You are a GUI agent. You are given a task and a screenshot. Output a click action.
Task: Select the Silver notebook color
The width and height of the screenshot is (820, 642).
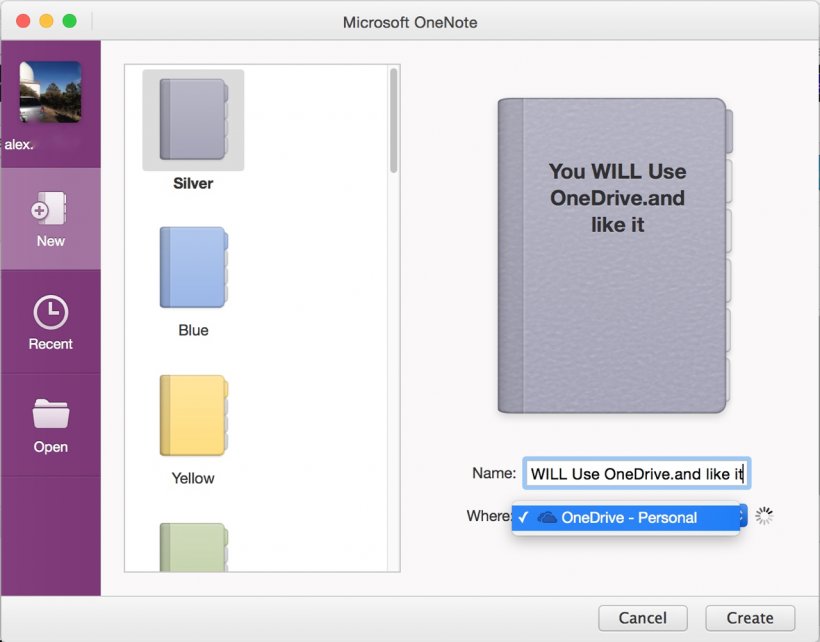click(x=193, y=120)
